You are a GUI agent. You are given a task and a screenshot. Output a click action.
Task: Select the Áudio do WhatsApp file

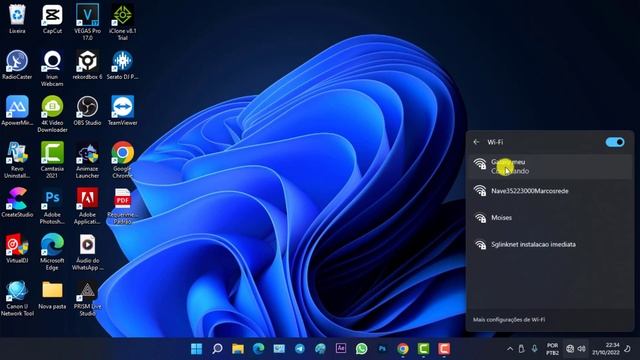[87, 252]
